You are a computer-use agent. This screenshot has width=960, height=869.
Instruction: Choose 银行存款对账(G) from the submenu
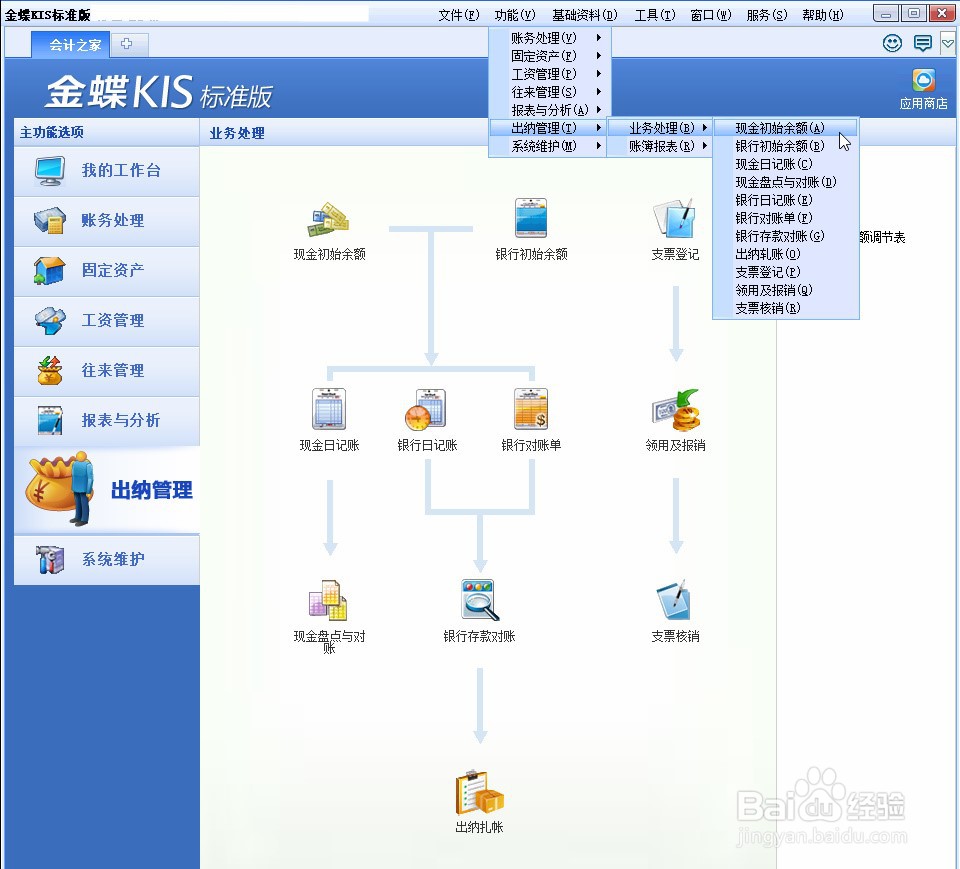pos(786,236)
